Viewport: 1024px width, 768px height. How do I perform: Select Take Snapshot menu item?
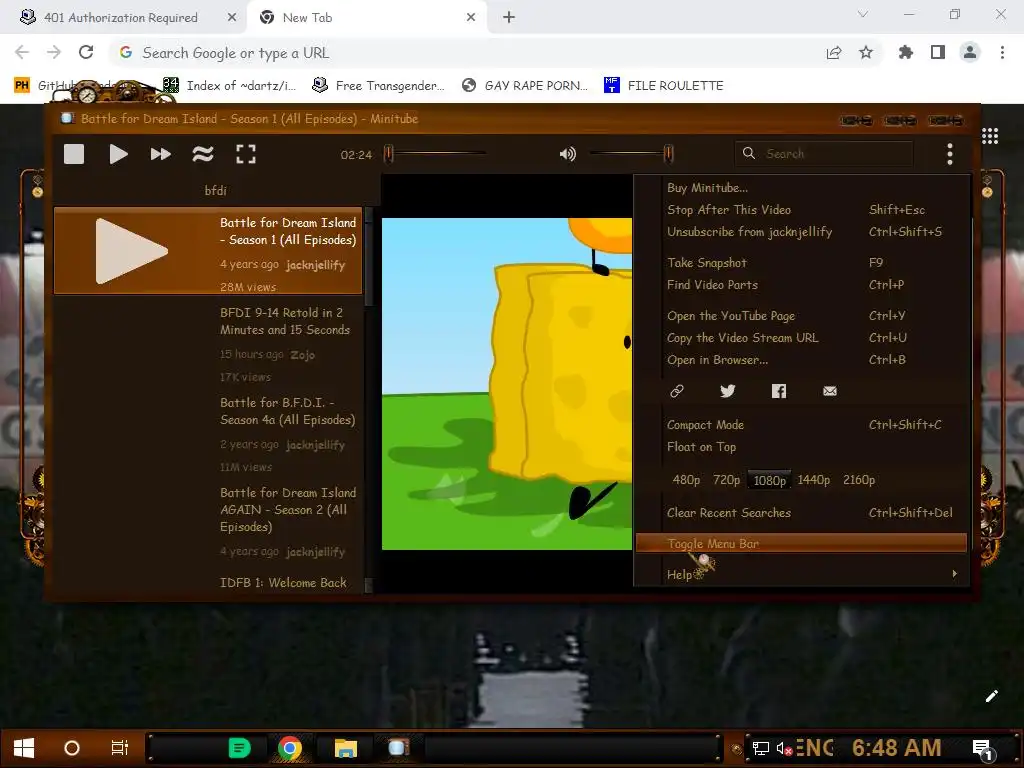(x=801, y=263)
